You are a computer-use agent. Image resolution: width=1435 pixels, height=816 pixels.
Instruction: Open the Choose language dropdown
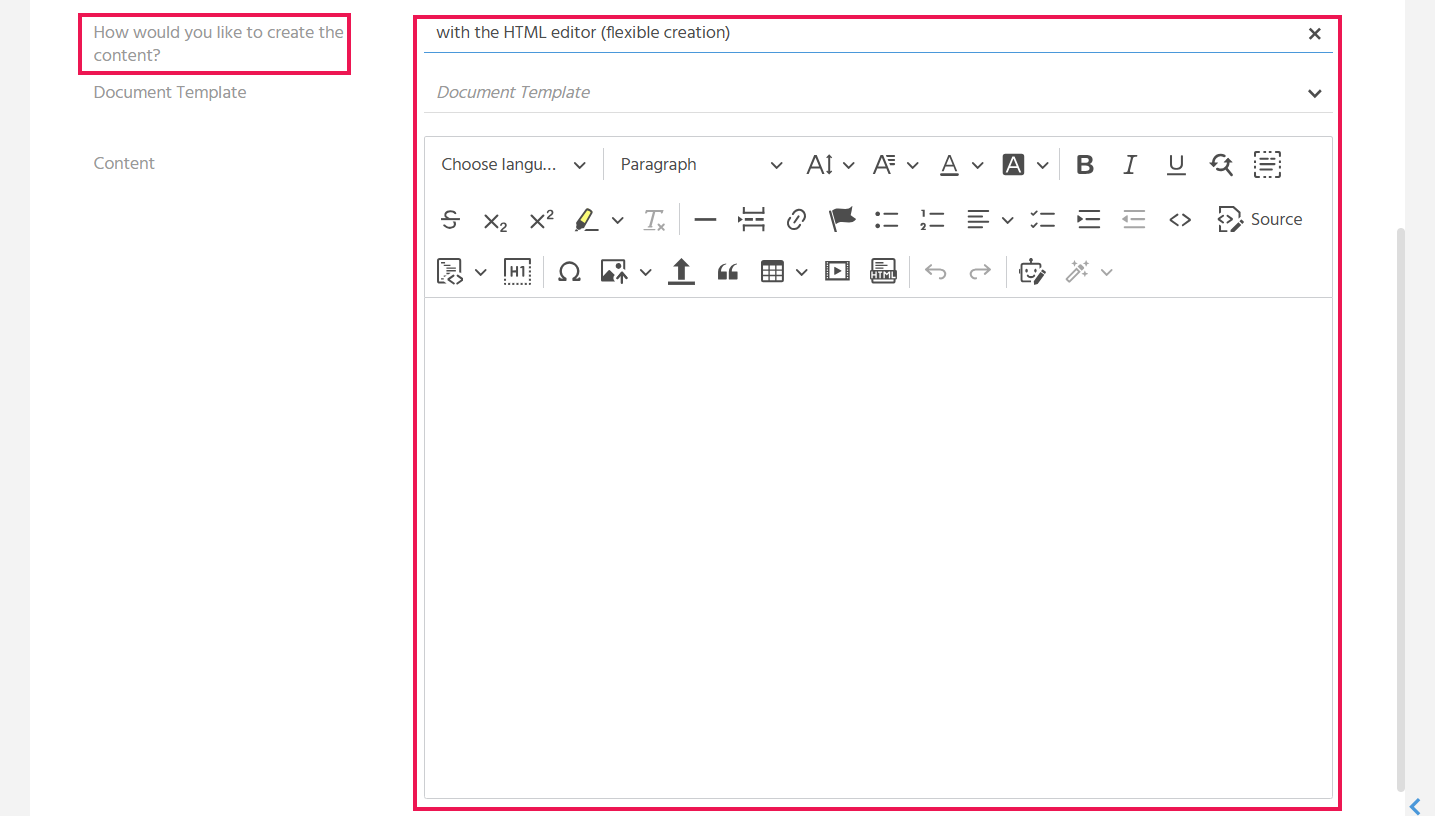(x=514, y=165)
